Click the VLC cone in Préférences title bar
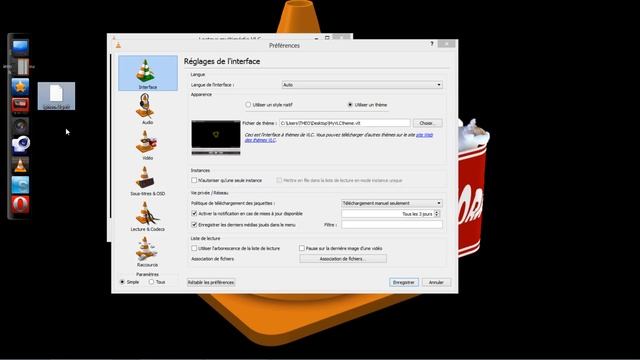The height and width of the screenshot is (360, 640). coord(118,45)
